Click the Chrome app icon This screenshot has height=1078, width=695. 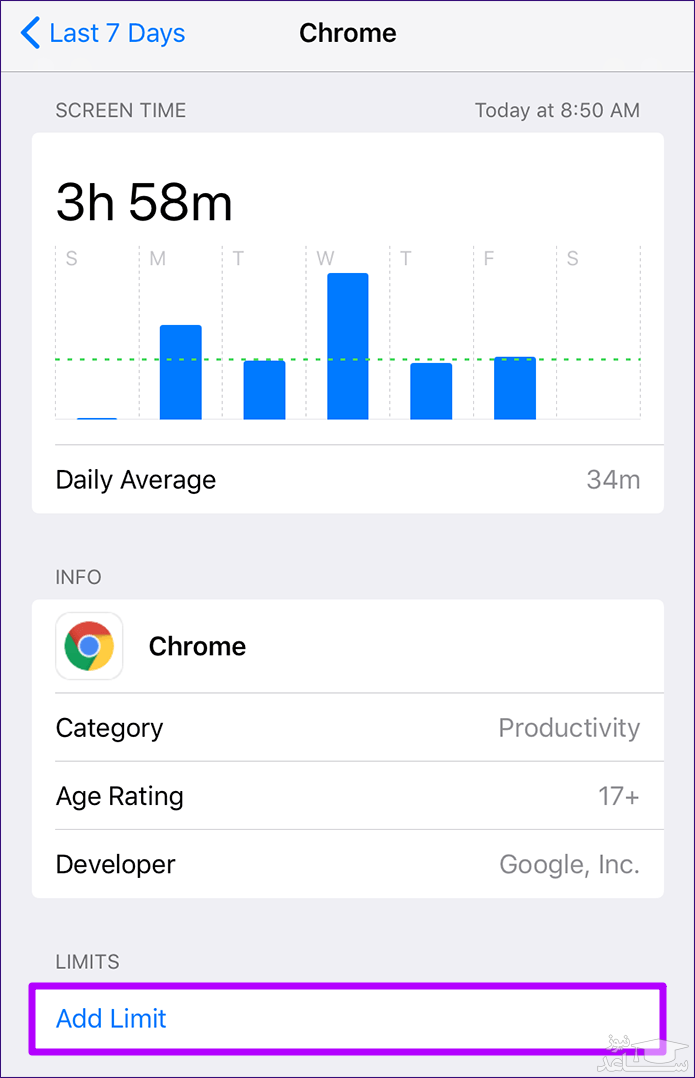click(89, 646)
